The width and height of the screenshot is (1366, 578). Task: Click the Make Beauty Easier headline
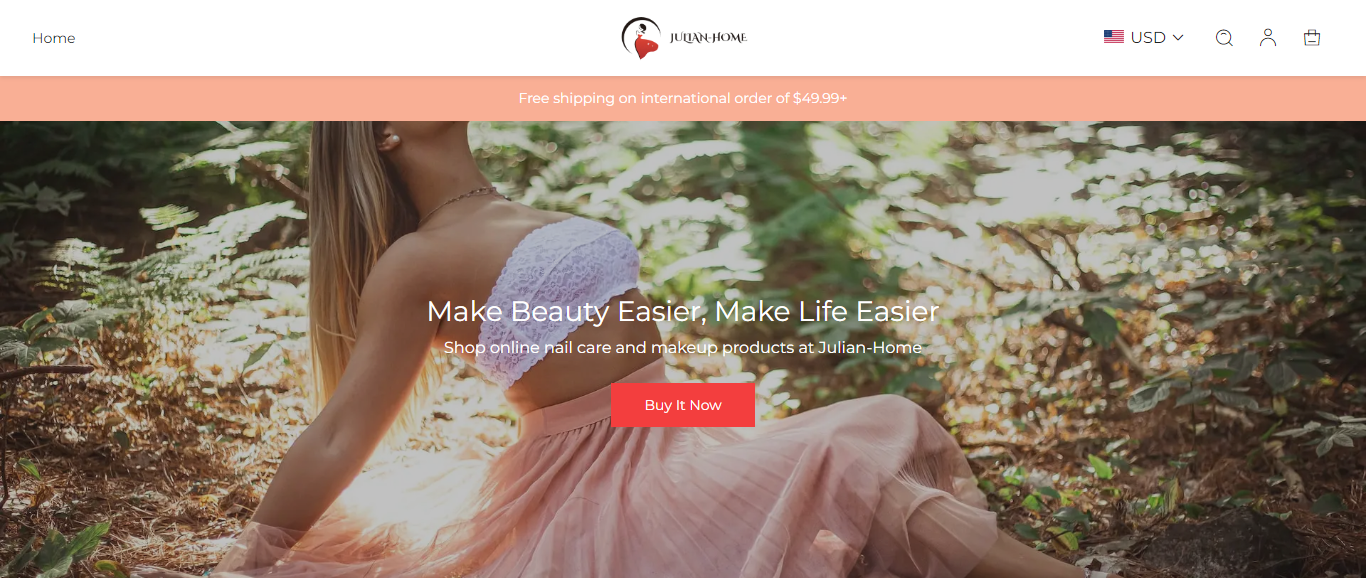click(x=683, y=311)
